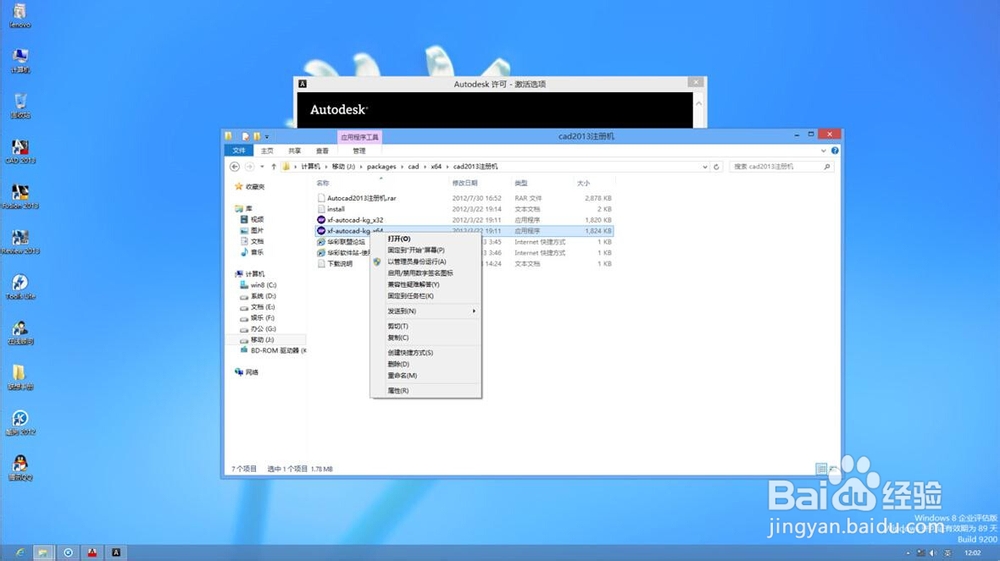This screenshot has width=1000, height=561.
Task: Expand the ribbon with the chevron
Action: click(x=823, y=150)
